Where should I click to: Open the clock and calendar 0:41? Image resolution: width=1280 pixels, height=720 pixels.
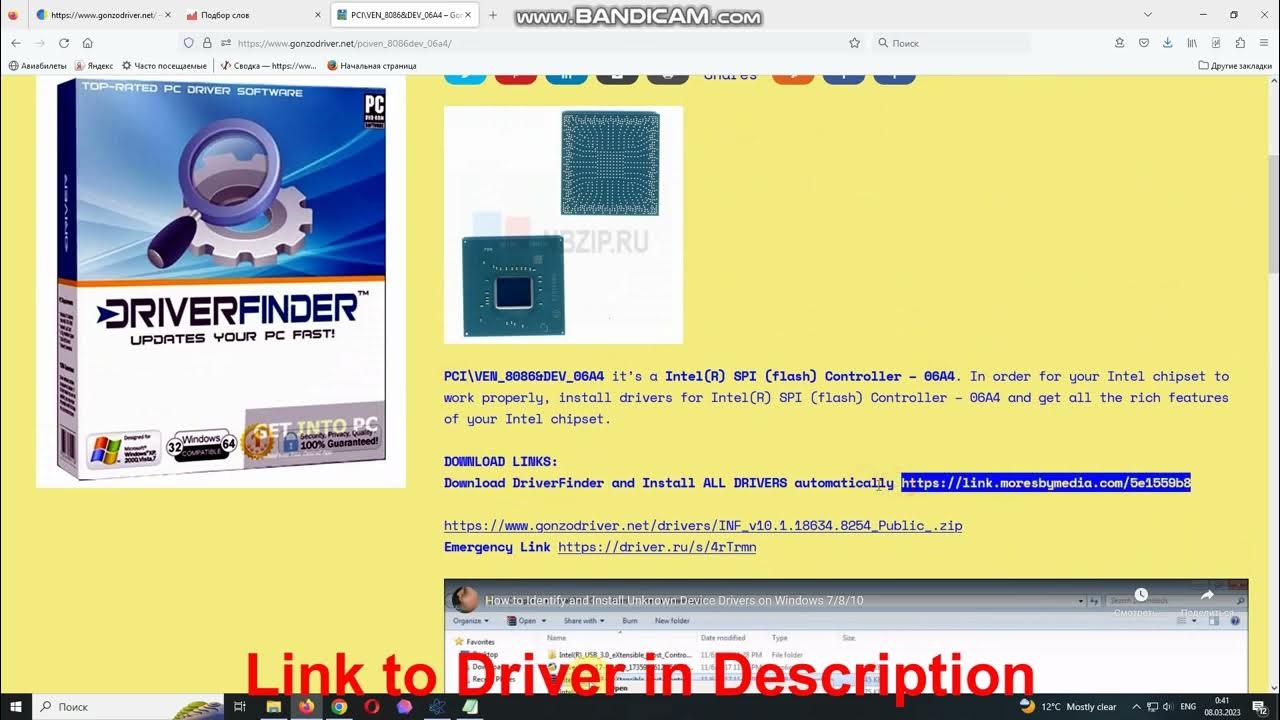[x=1222, y=706]
